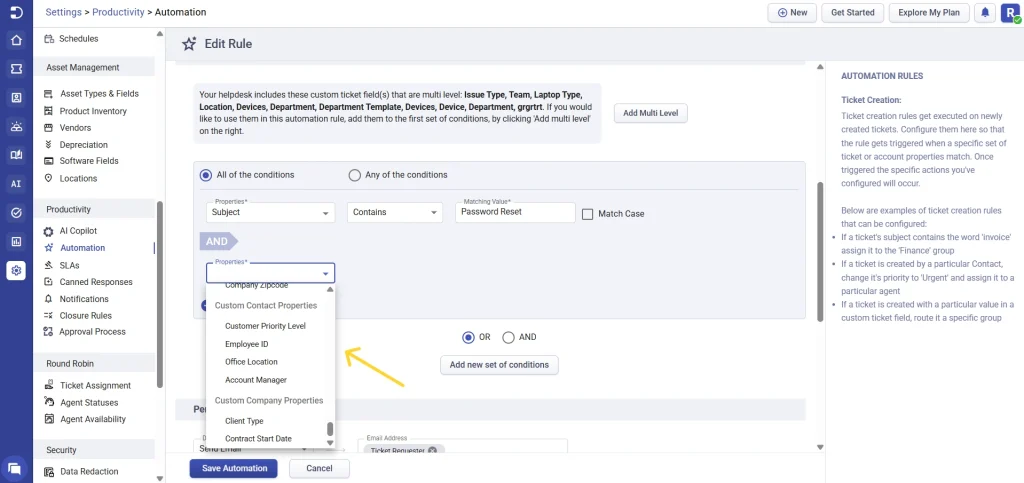Click the Locations pin icon
The image size is (1024, 483).
pyautogui.click(x=48, y=178)
